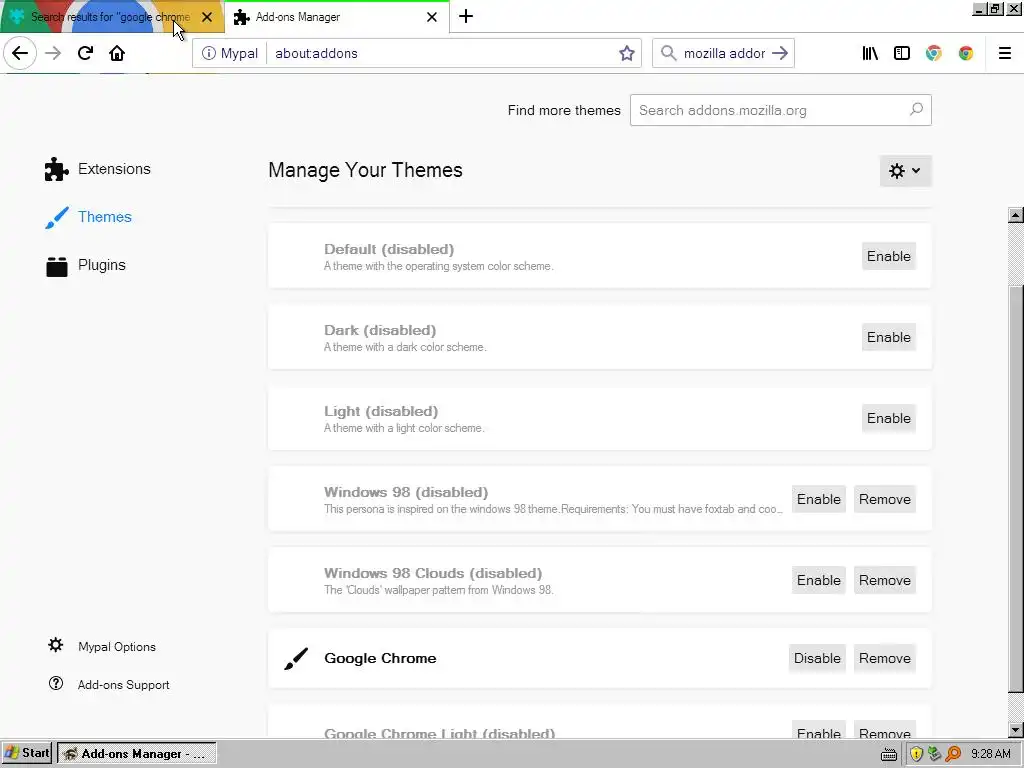This screenshot has width=1024, height=768.
Task: Submit search with the go arrow
Action: click(780, 53)
